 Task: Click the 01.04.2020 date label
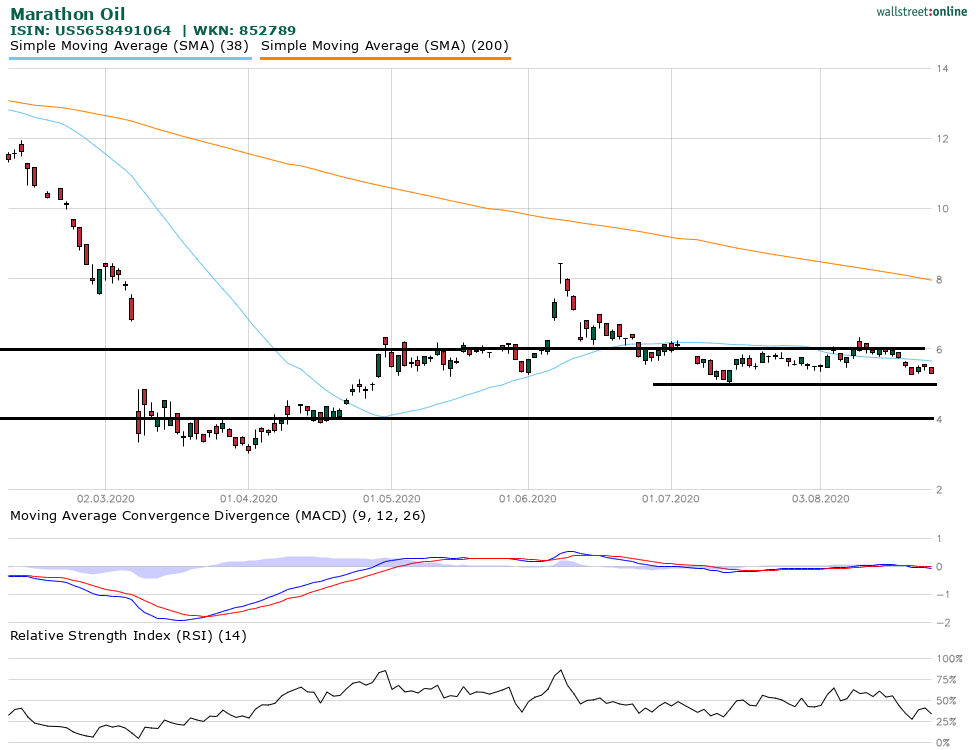pos(248,497)
